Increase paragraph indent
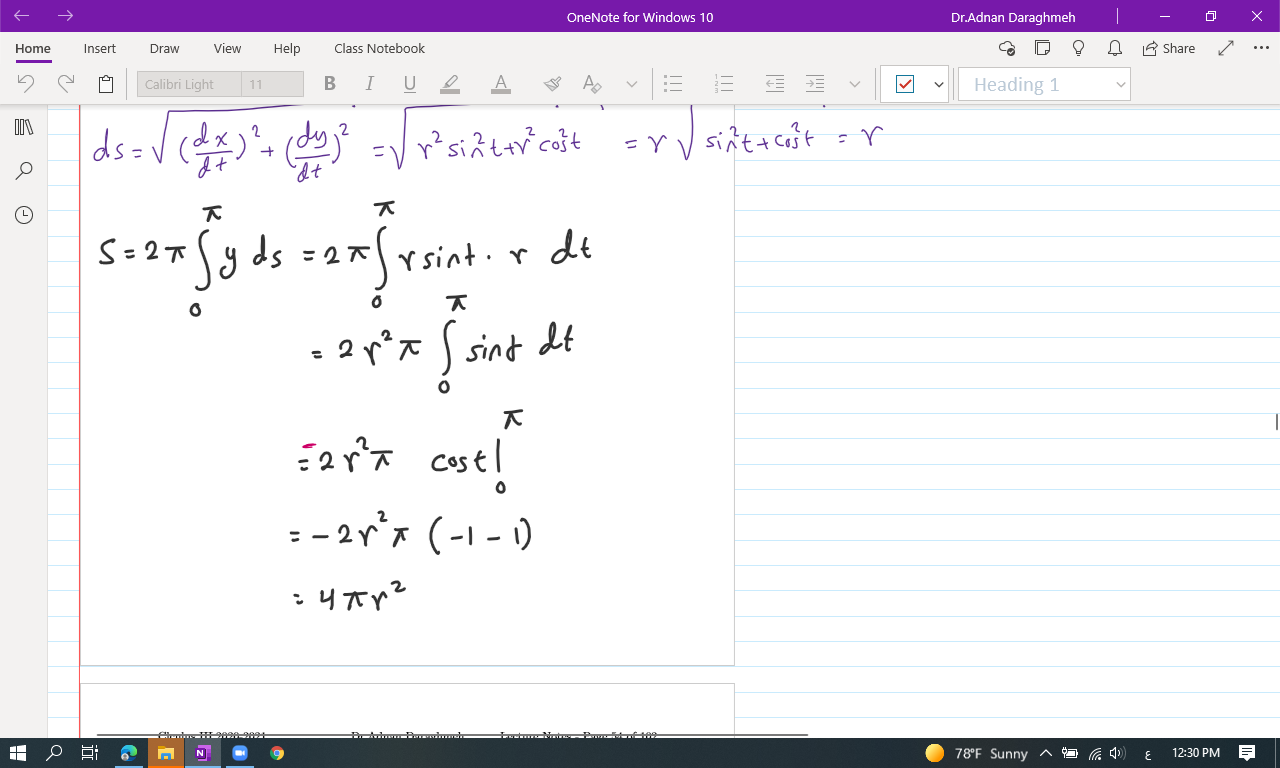 click(x=815, y=84)
